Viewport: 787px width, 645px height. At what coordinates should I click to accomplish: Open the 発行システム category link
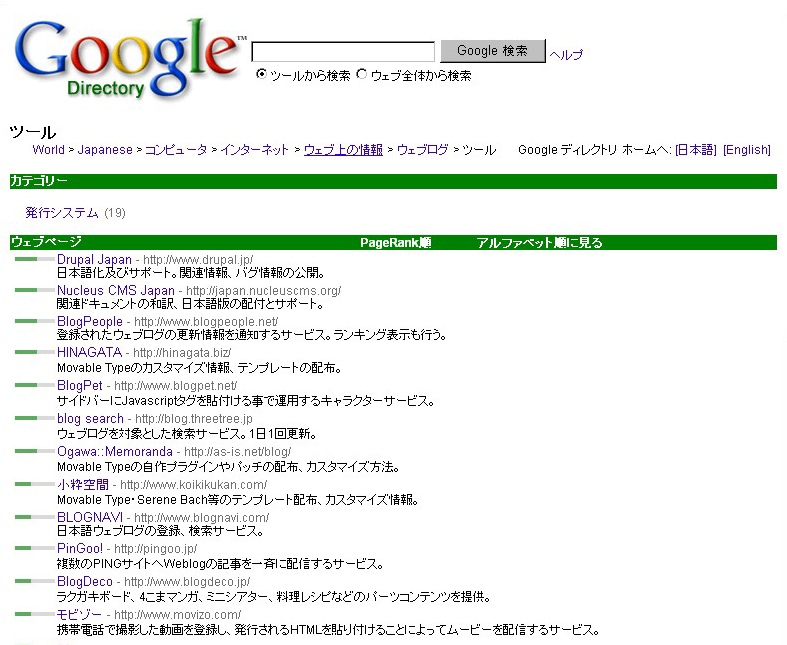point(62,212)
